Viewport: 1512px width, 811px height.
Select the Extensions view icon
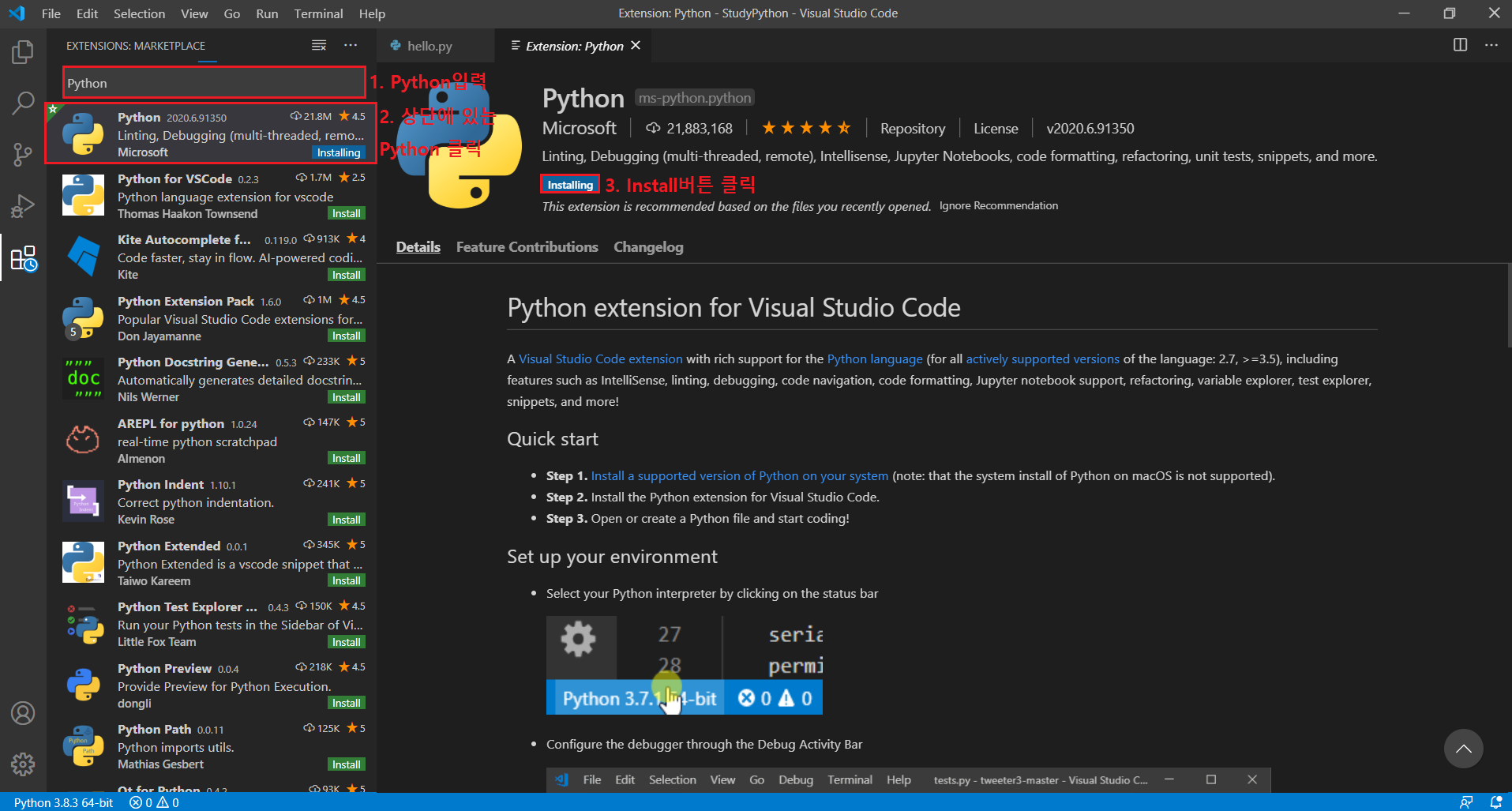[x=23, y=258]
